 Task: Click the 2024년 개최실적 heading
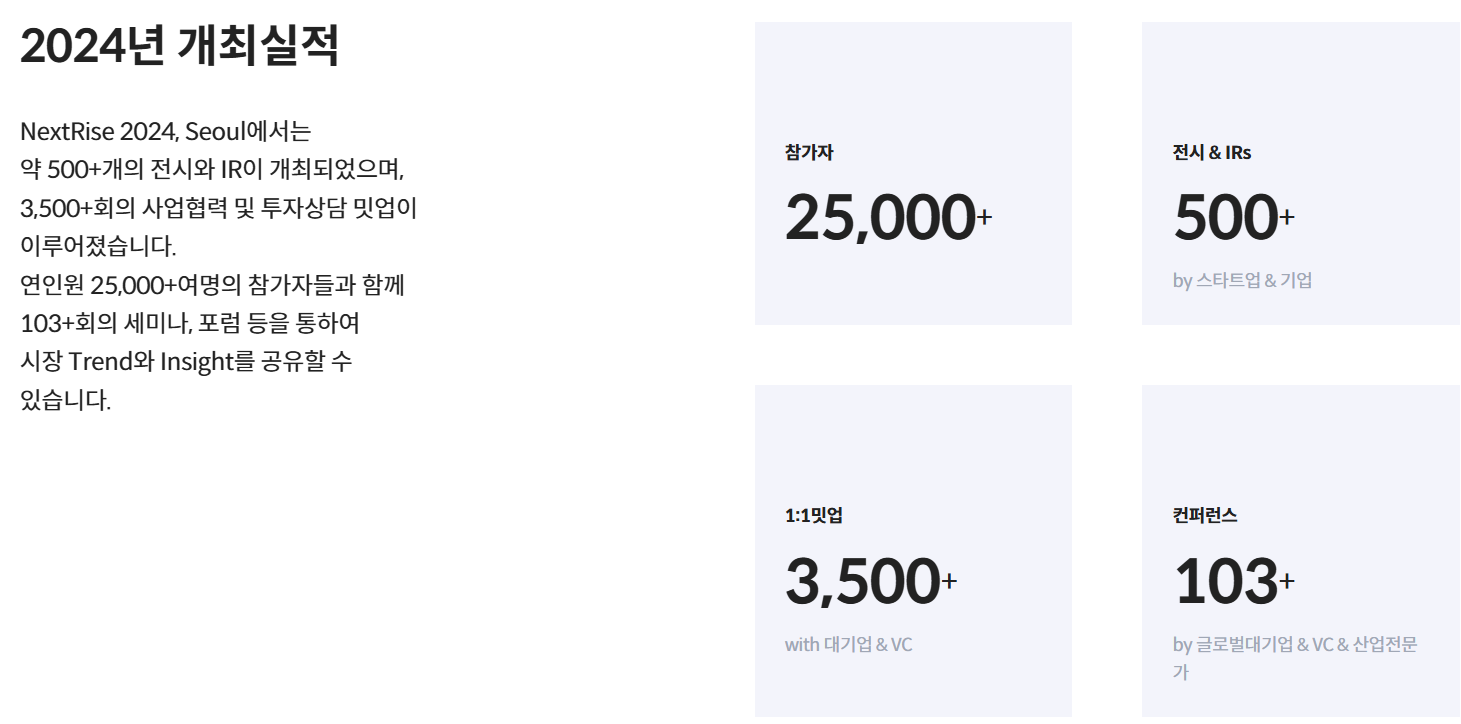180,46
